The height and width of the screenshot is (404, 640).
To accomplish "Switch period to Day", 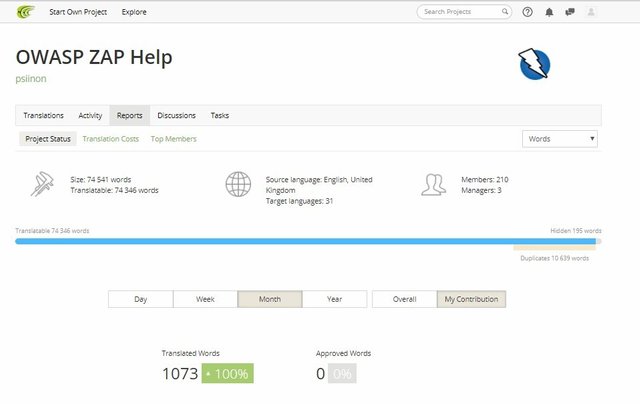I will 140,299.
